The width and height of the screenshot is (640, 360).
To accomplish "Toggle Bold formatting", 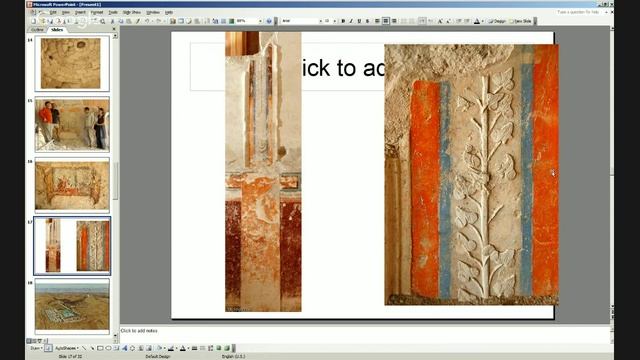I will coord(343,21).
